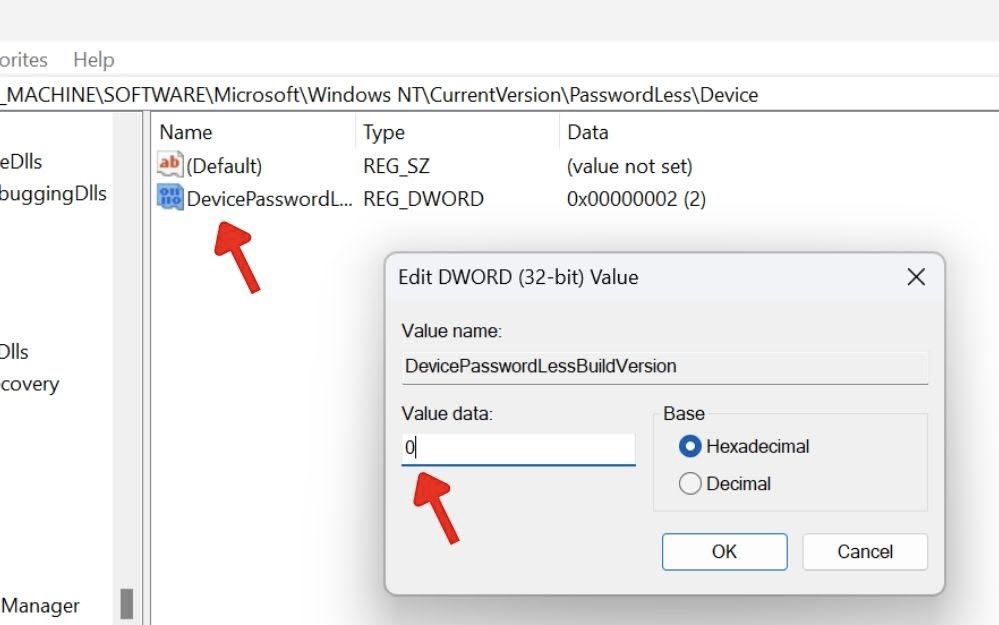Confirm the edit with OK
Image resolution: width=999 pixels, height=625 pixels.
(724, 552)
